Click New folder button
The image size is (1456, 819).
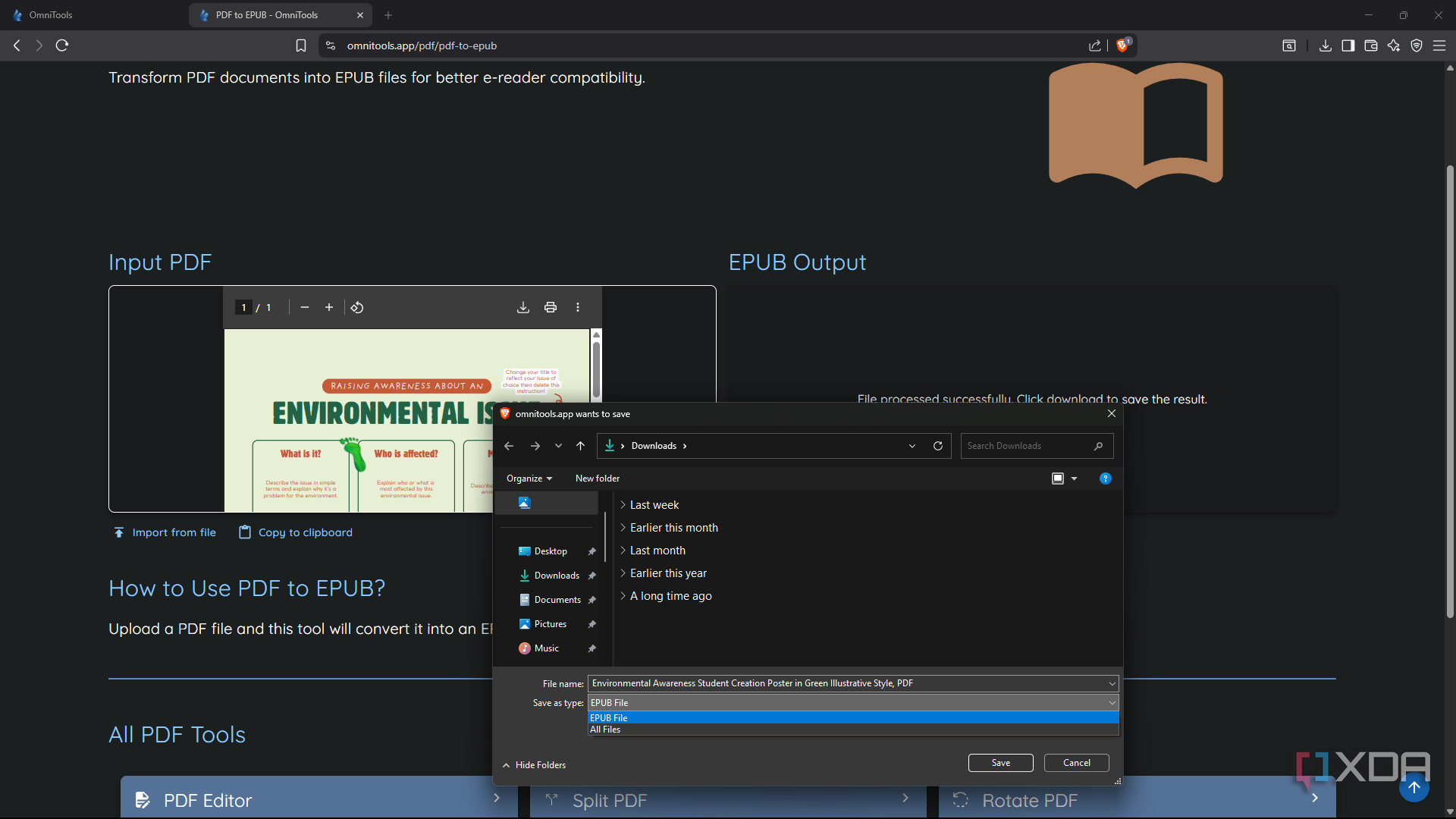point(598,479)
